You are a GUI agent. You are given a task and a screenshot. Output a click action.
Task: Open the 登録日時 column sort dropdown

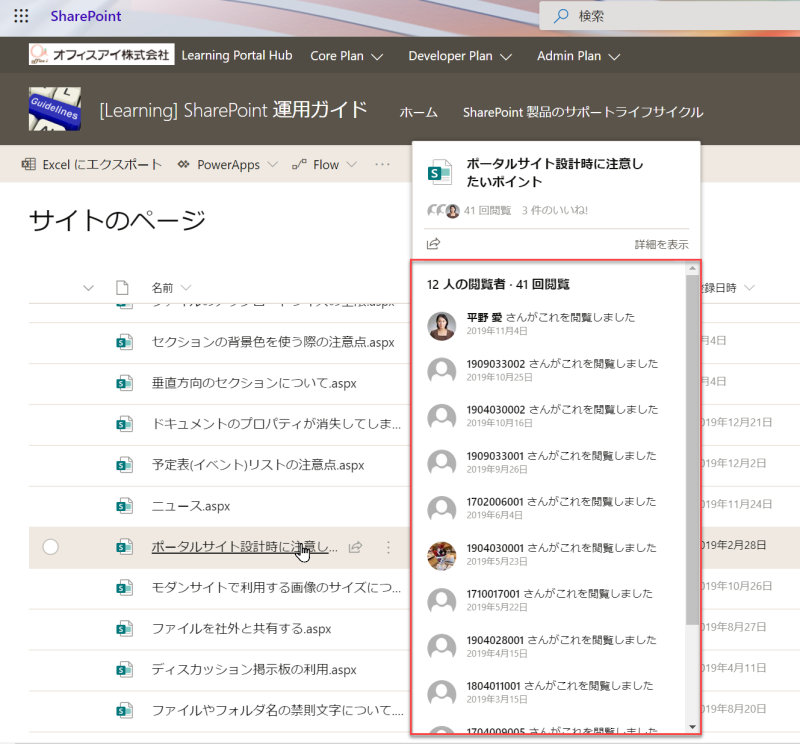click(749, 288)
